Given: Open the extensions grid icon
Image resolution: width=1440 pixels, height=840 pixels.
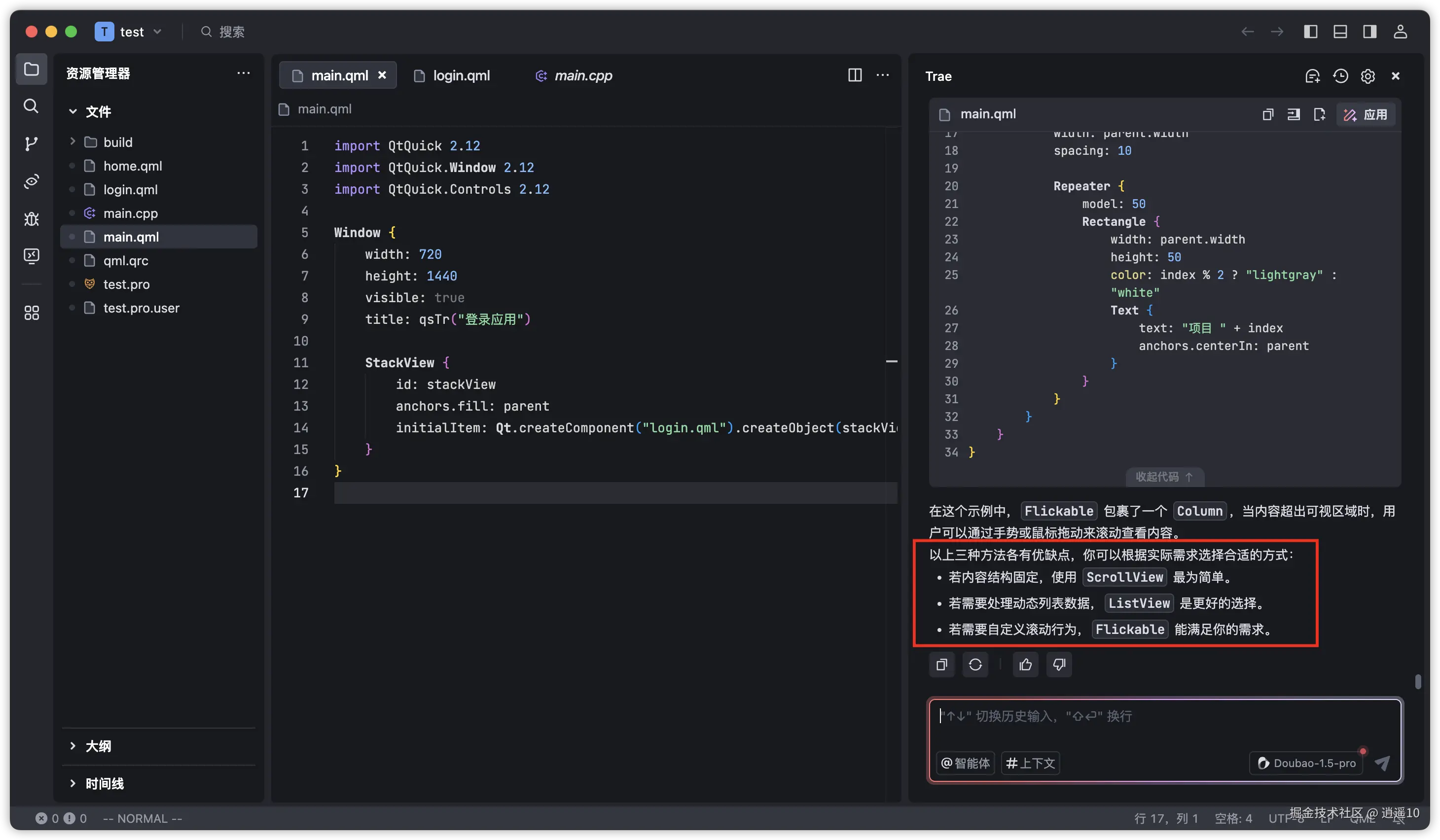Looking at the screenshot, I should (32, 313).
